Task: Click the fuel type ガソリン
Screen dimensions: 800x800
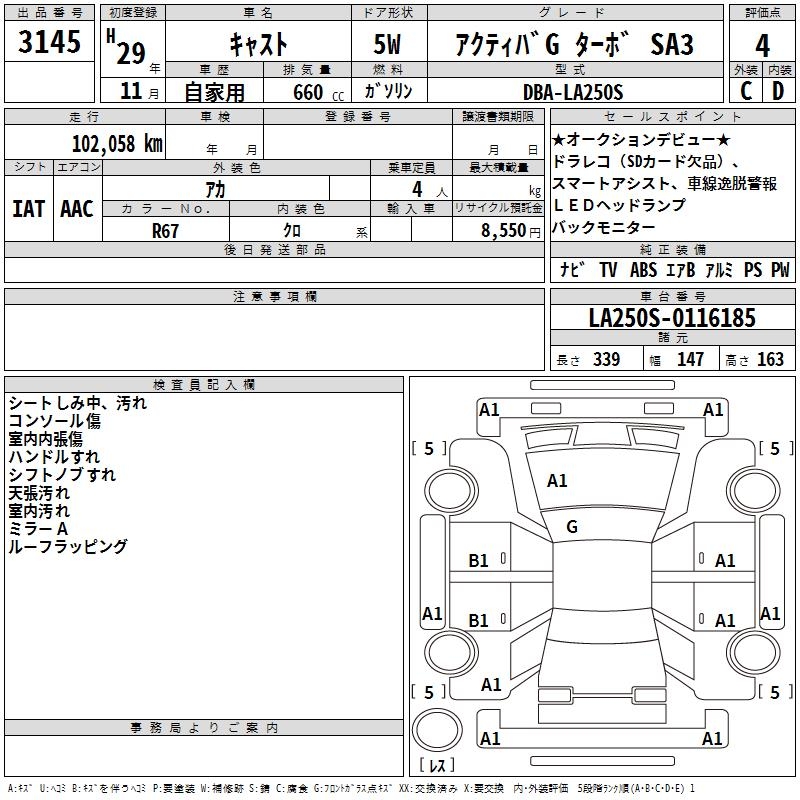Action: [388, 91]
